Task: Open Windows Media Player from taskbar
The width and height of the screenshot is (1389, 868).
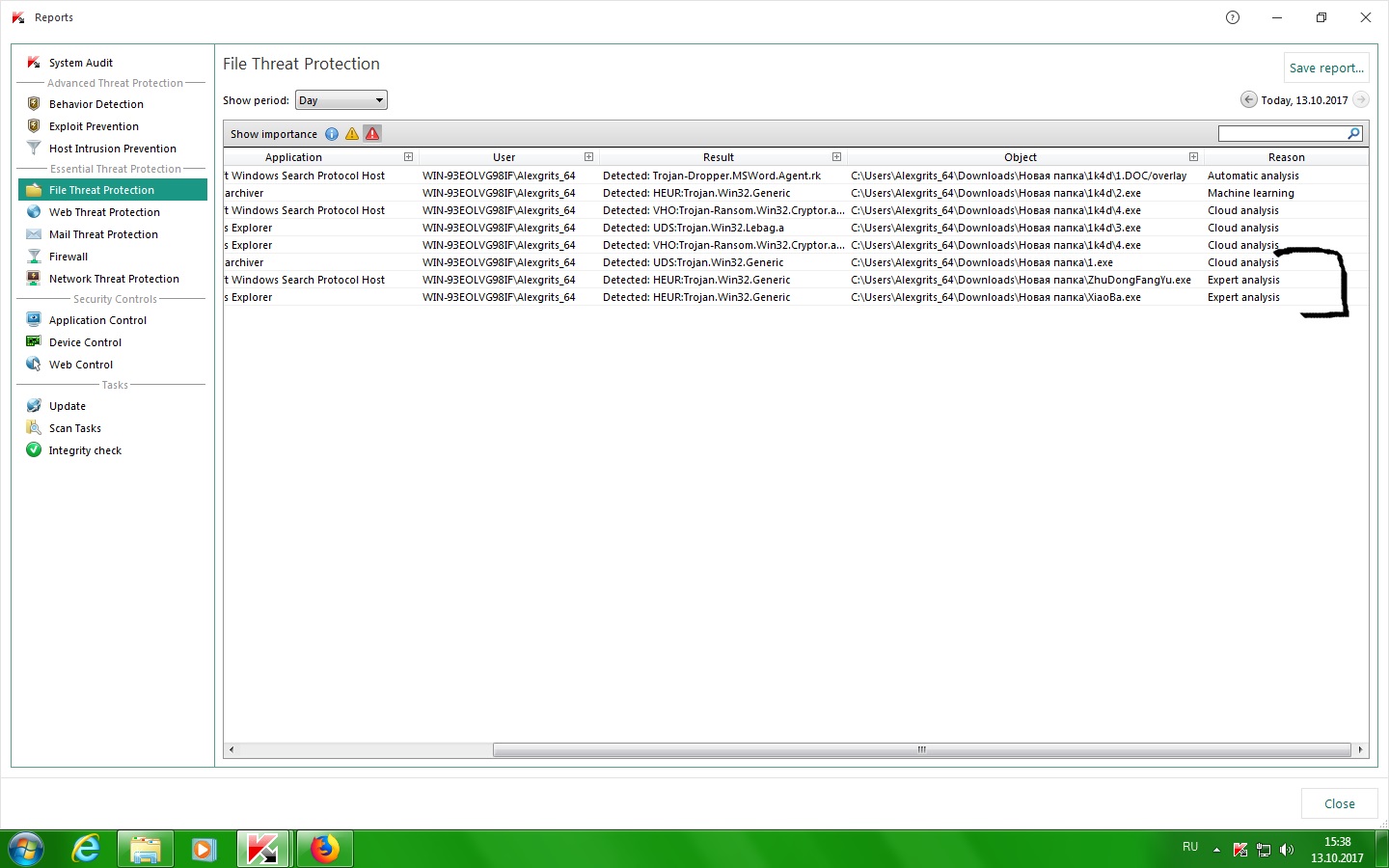Action: pyautogui.click(x=204, y=850)
